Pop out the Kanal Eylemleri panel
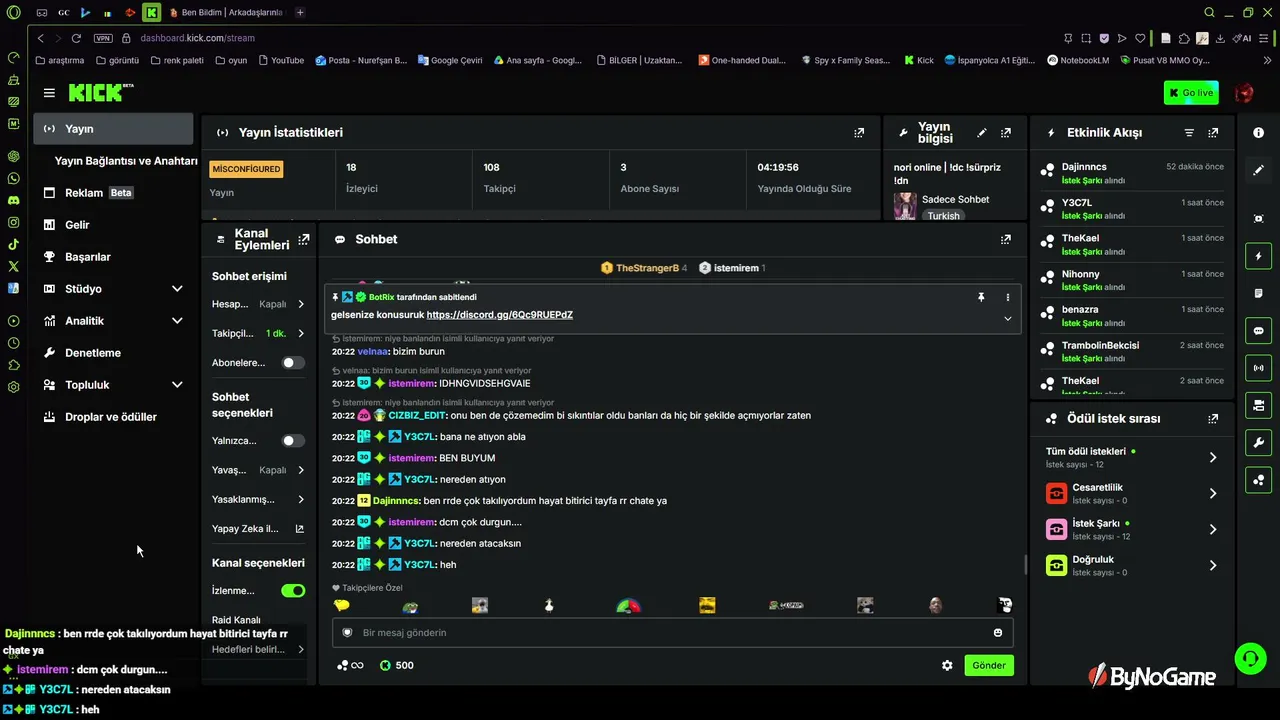The height and width of the screenshot is (720, 1280). click(304, 239)
